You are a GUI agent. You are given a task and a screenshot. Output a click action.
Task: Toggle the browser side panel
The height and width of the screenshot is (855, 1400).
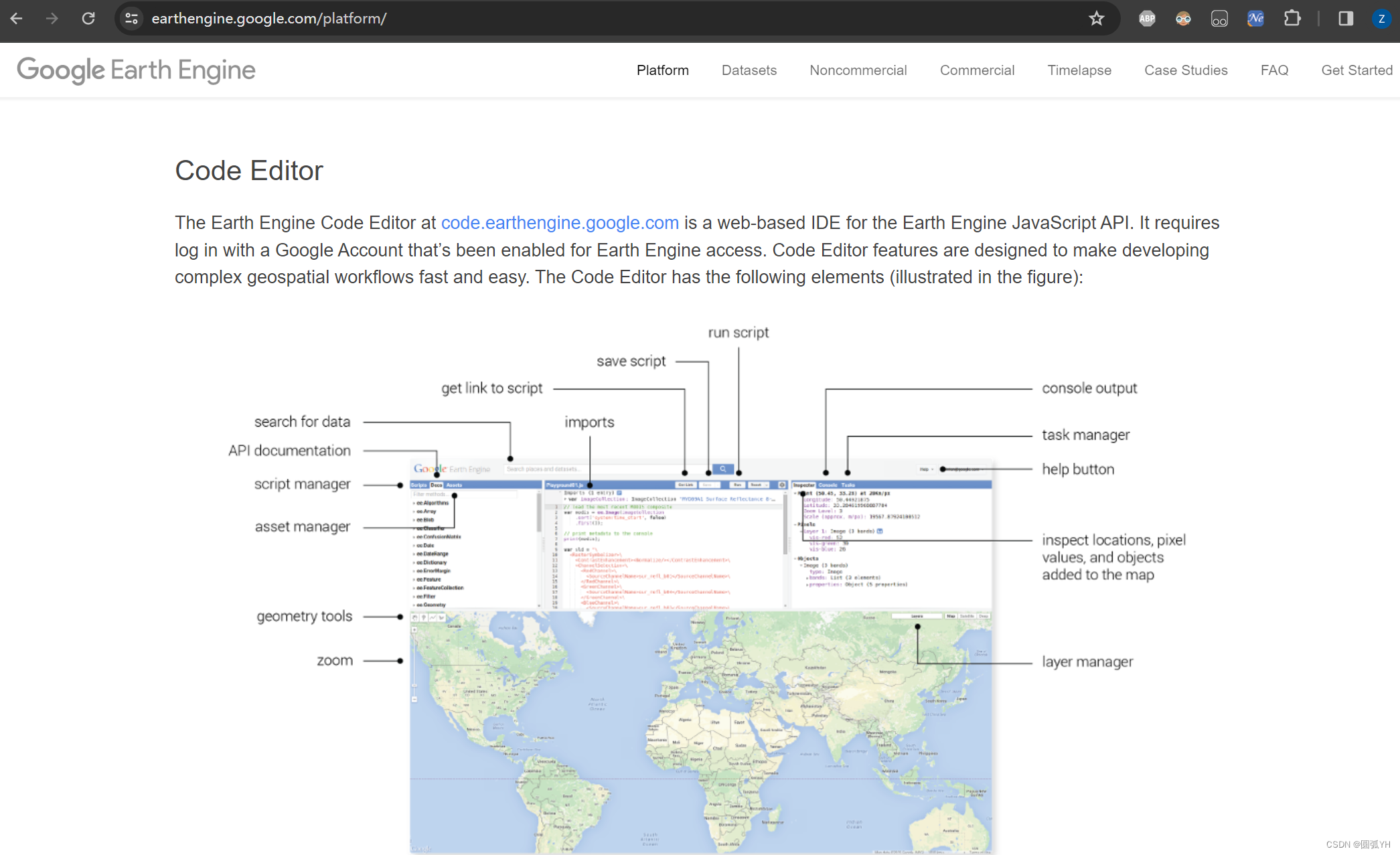1346,19
